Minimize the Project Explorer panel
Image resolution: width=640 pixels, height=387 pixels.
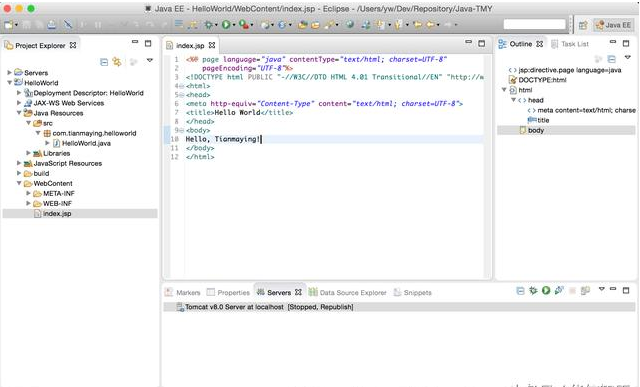point(135,42)
